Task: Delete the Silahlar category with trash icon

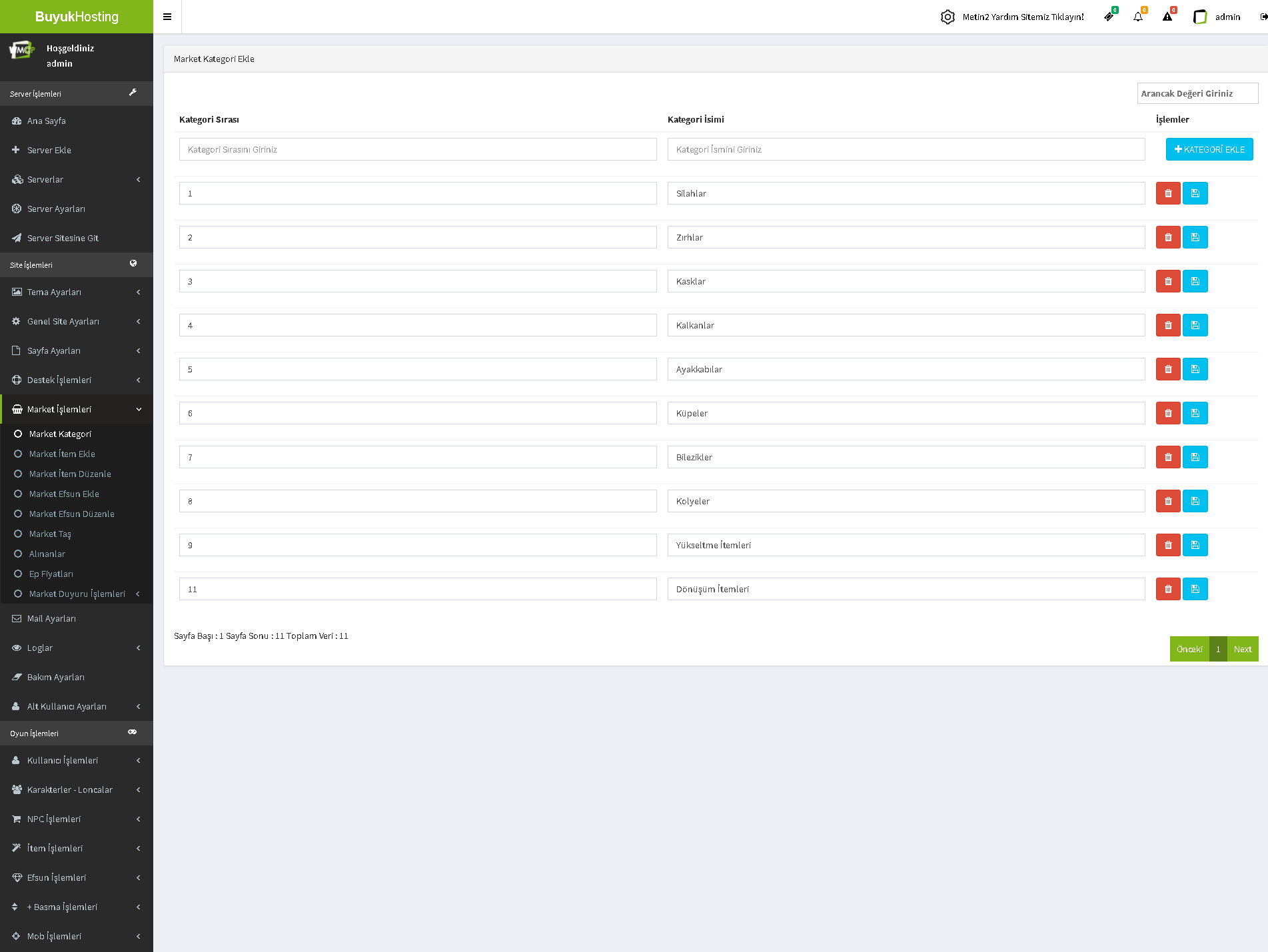Action: [x=1167, y=193]
